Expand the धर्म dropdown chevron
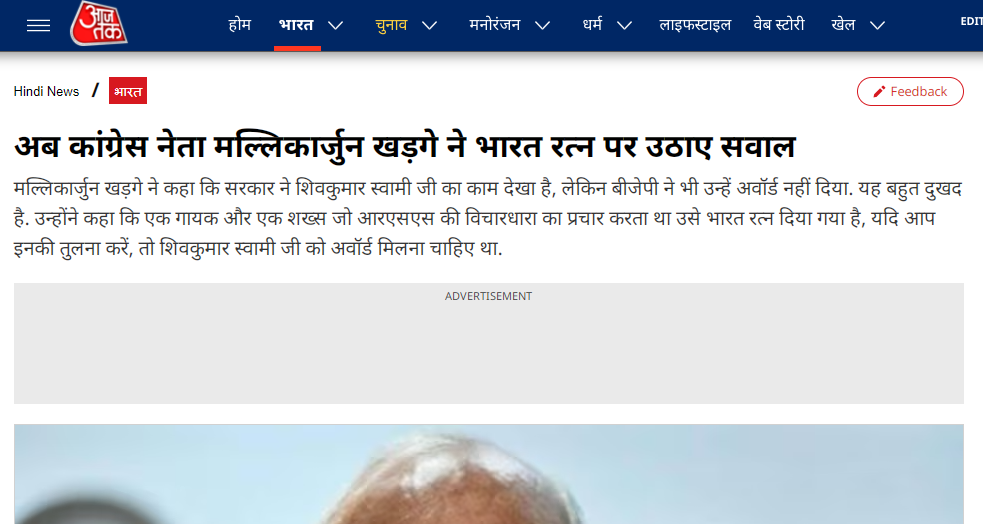Image resolution: width=983 pixels, height=524 pixels. click(x=624, y=26)
